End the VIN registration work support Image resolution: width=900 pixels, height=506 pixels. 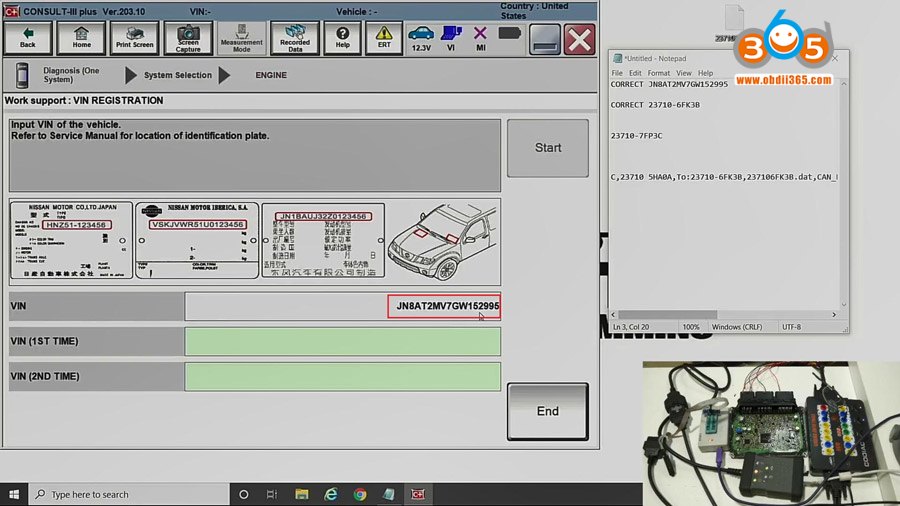pos(548,411)
